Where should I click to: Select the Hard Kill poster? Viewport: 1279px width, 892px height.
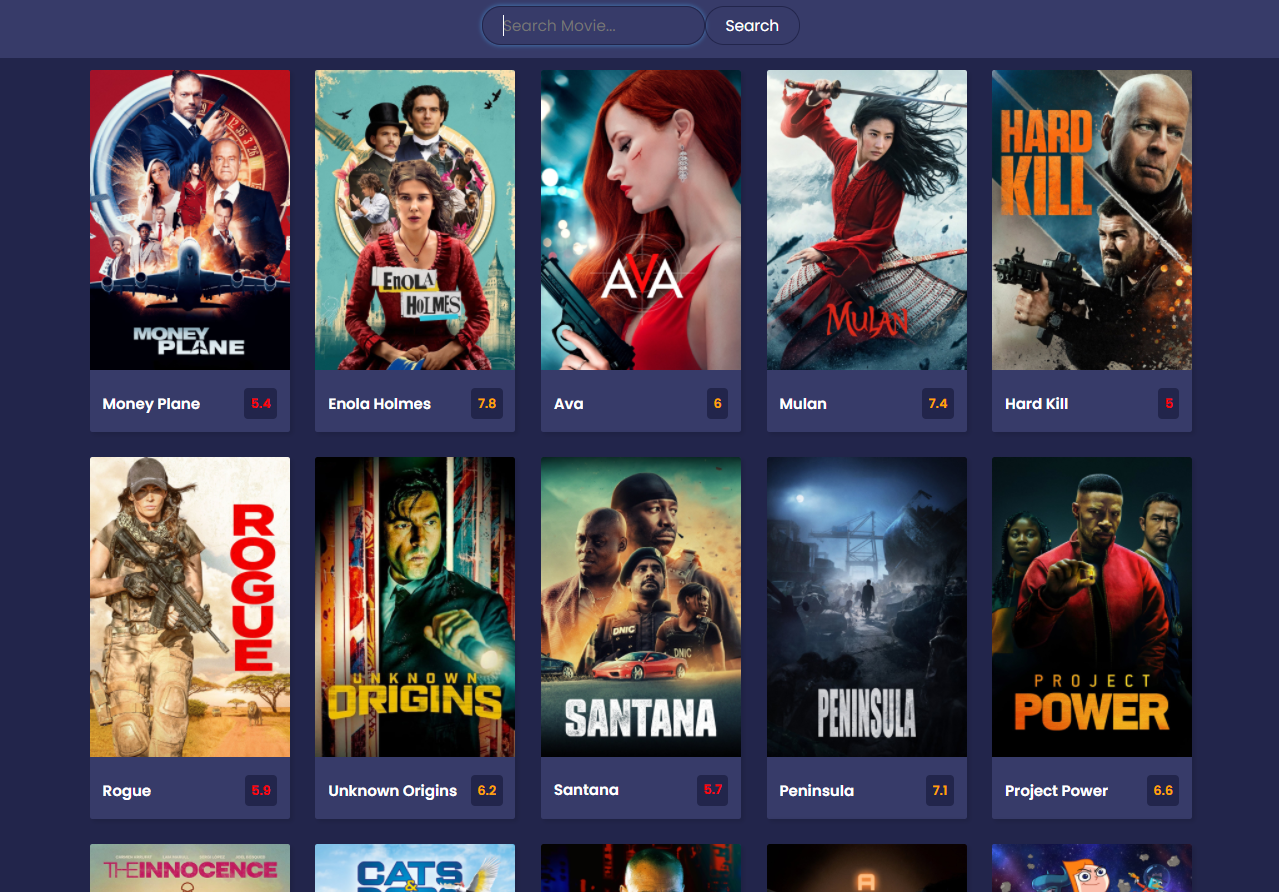1092,220
